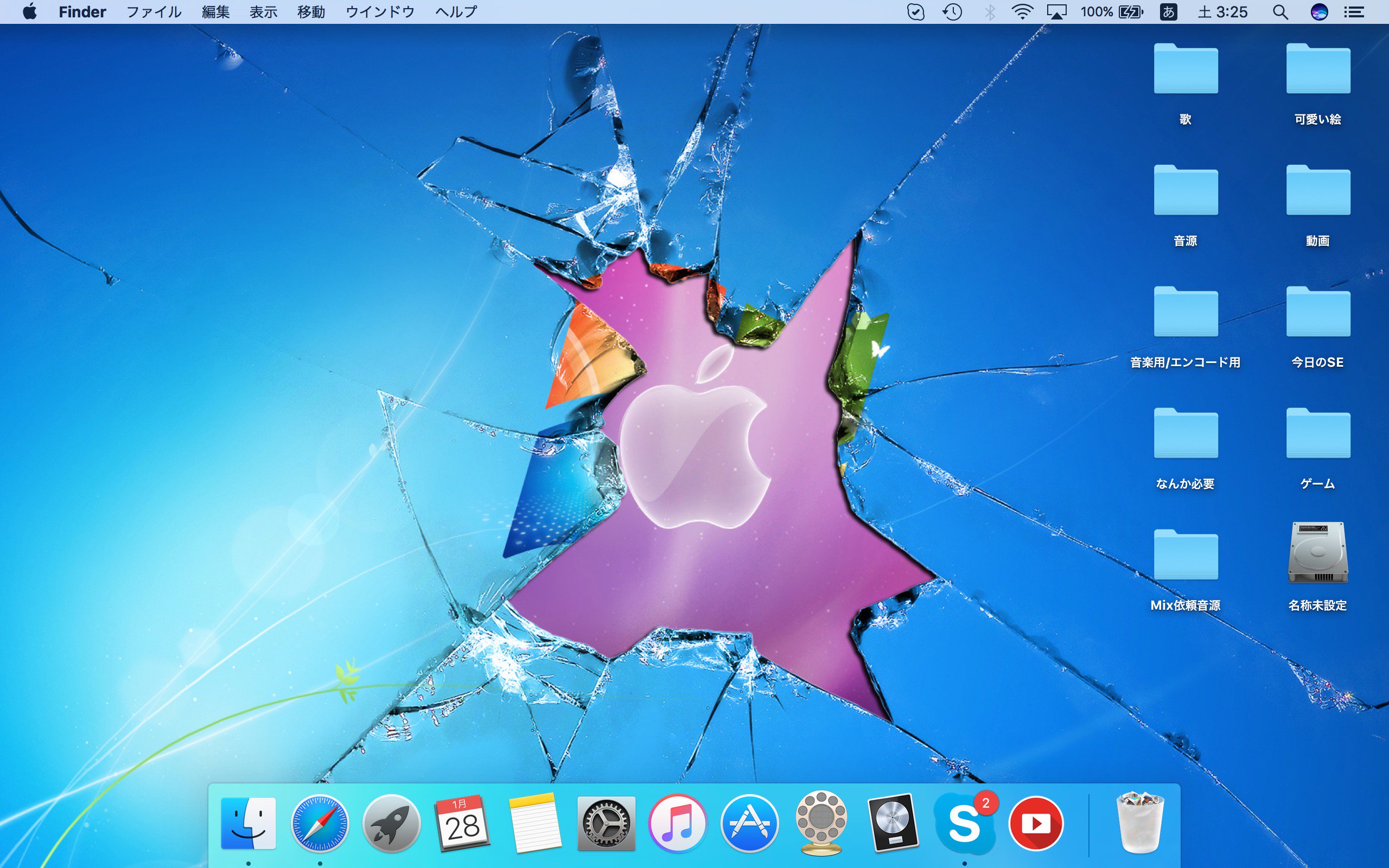1389x868 pixels.
Task: Select the ゲーム folder
Action: [x=1318, y=450]
